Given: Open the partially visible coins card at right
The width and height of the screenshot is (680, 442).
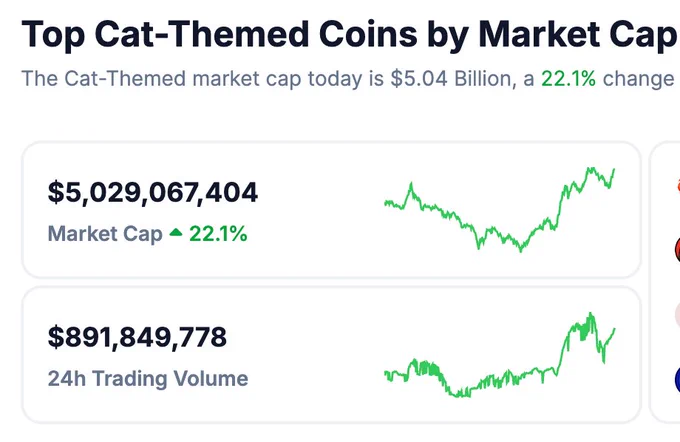Looking at the screenshot, I should pyautogui.click(x=665, y=282).
